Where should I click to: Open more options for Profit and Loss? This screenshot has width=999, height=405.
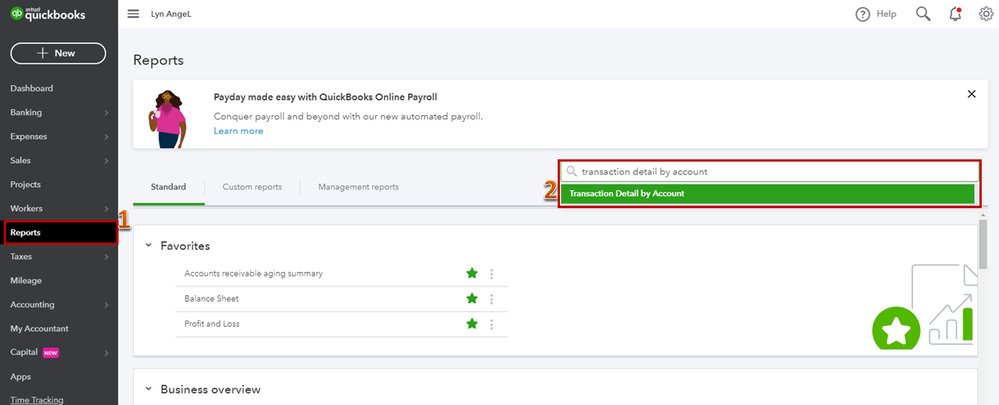(491, 324)
